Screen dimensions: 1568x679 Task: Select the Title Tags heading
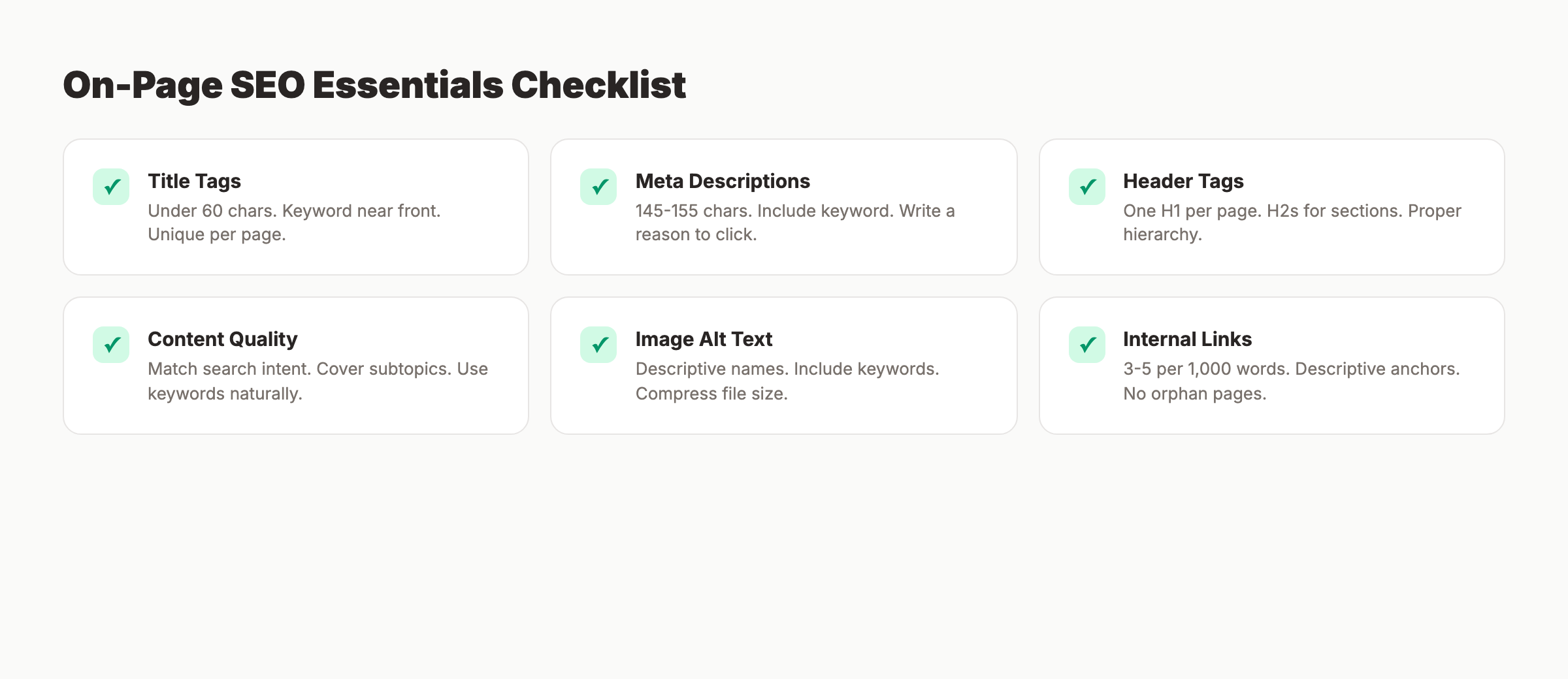(x=194, y=181)
